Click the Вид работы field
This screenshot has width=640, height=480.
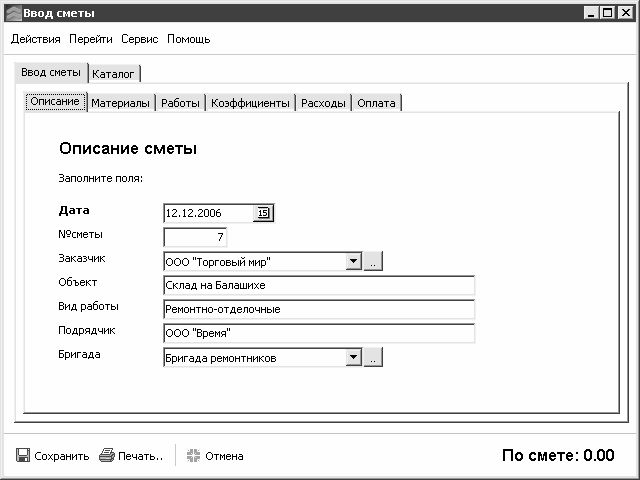319,309
